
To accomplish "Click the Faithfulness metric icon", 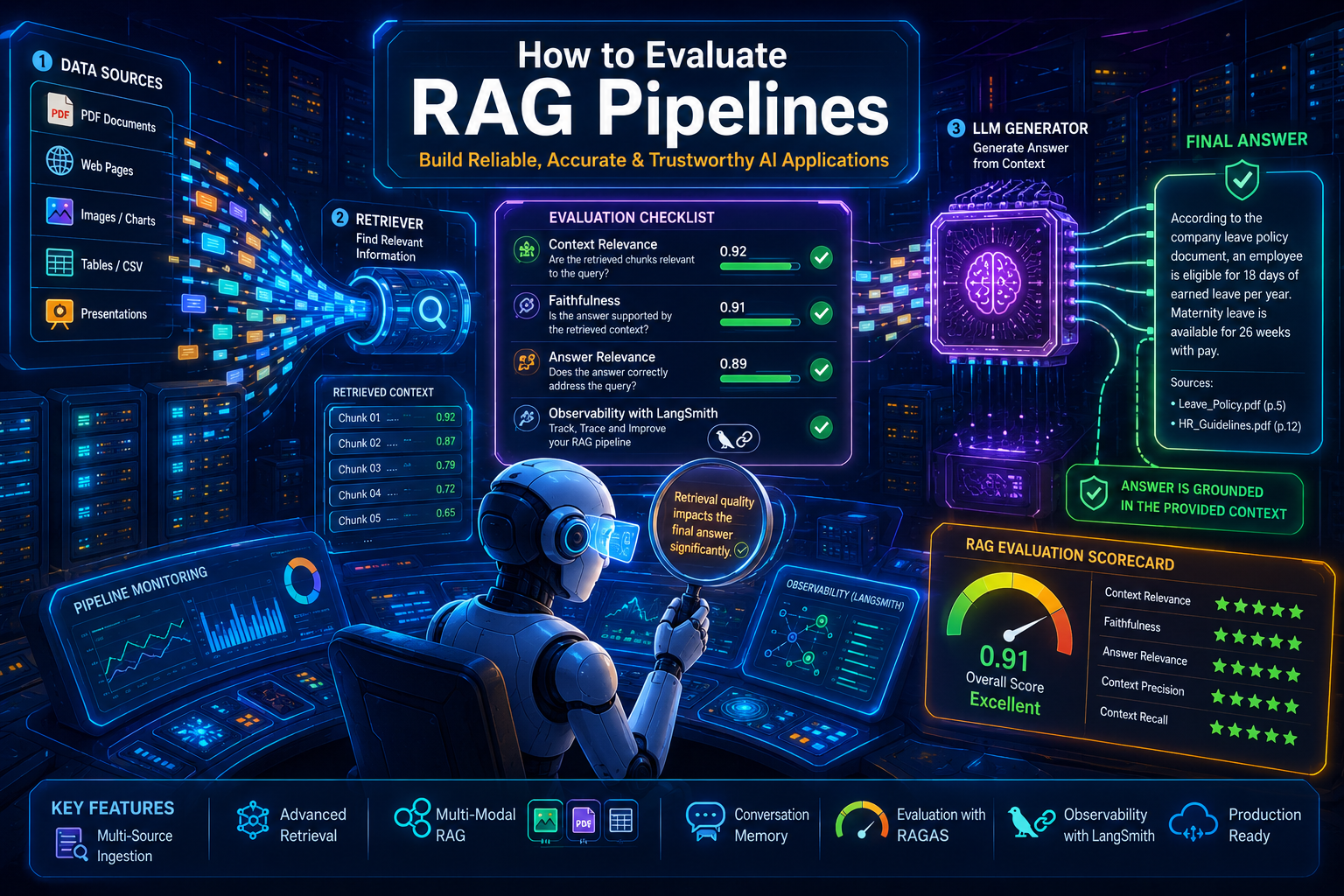I will 526,305.
